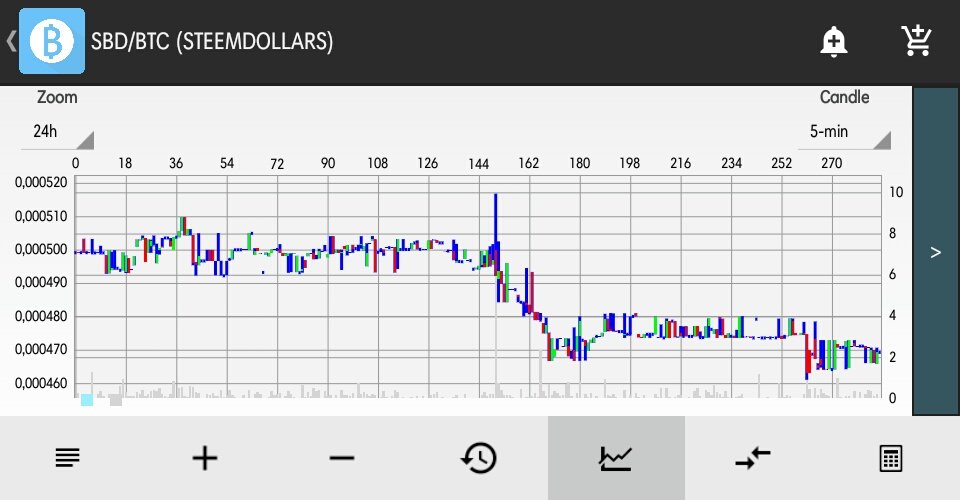Open the 5-min candle interval dropdown
The height and width of the screenshot is (500, 960).
pos(844,133)
